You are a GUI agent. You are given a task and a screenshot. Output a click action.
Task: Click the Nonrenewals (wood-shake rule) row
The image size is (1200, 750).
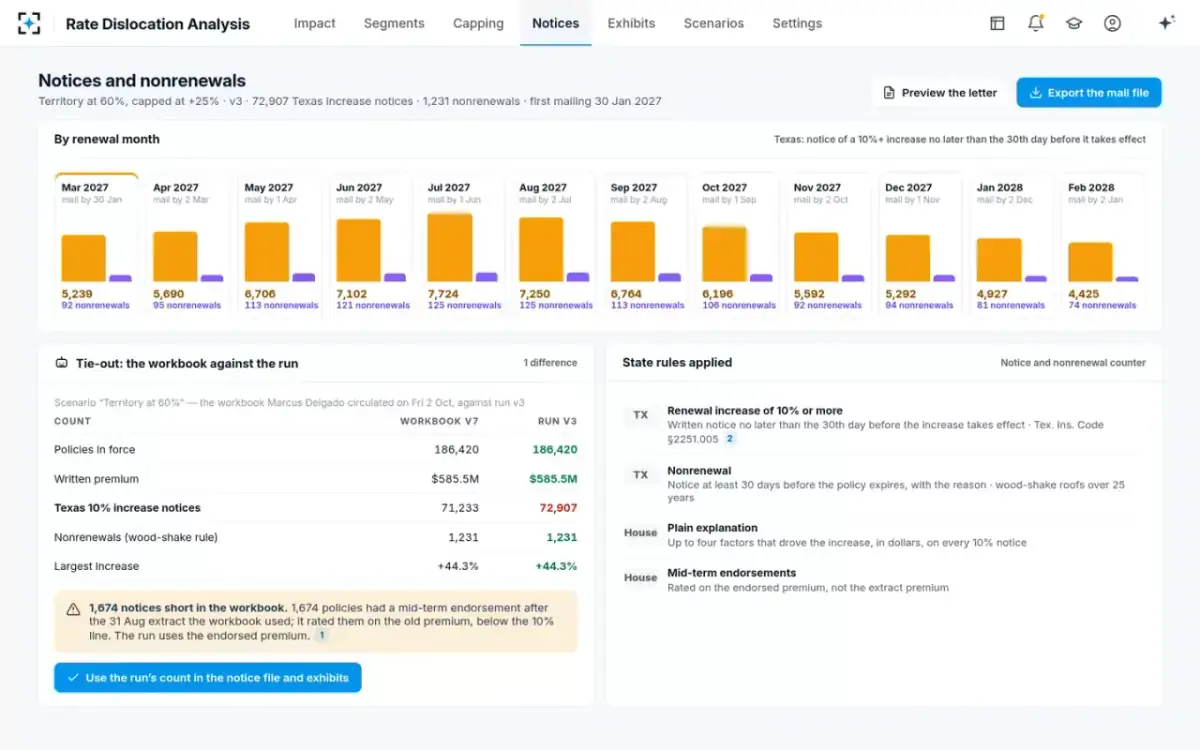[315, 537]
